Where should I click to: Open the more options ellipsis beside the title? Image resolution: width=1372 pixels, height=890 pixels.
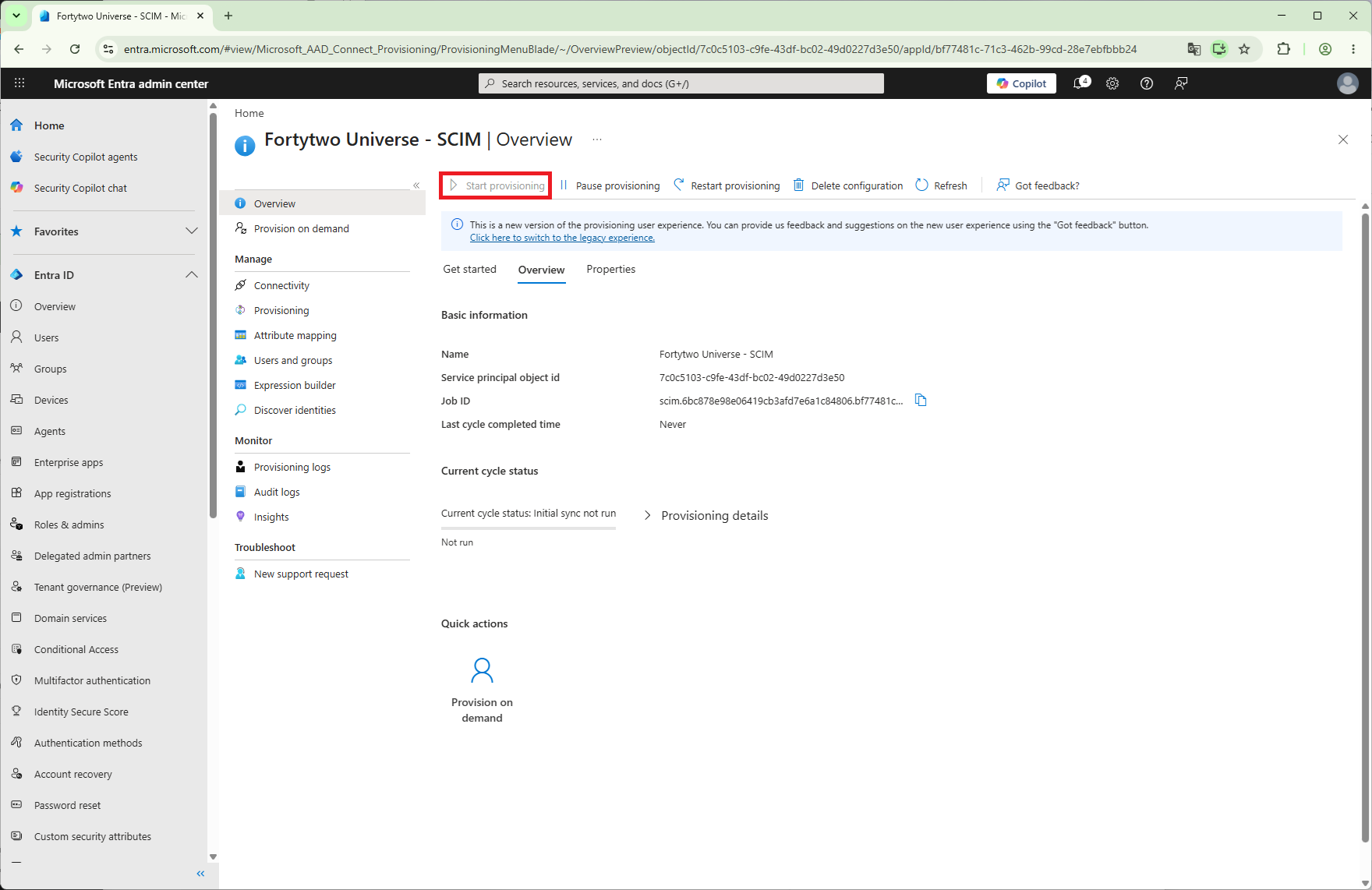click(597, 140)
